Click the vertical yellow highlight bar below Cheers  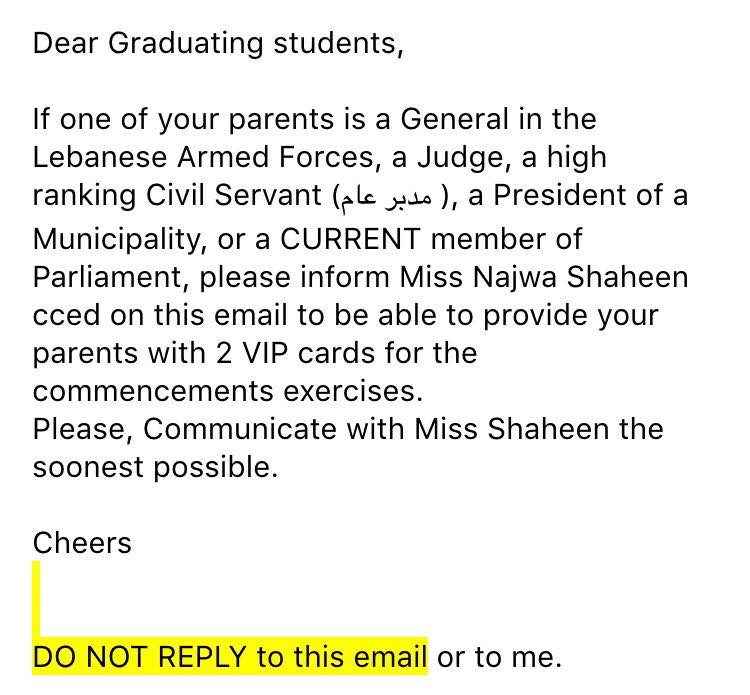click(36, 599)
